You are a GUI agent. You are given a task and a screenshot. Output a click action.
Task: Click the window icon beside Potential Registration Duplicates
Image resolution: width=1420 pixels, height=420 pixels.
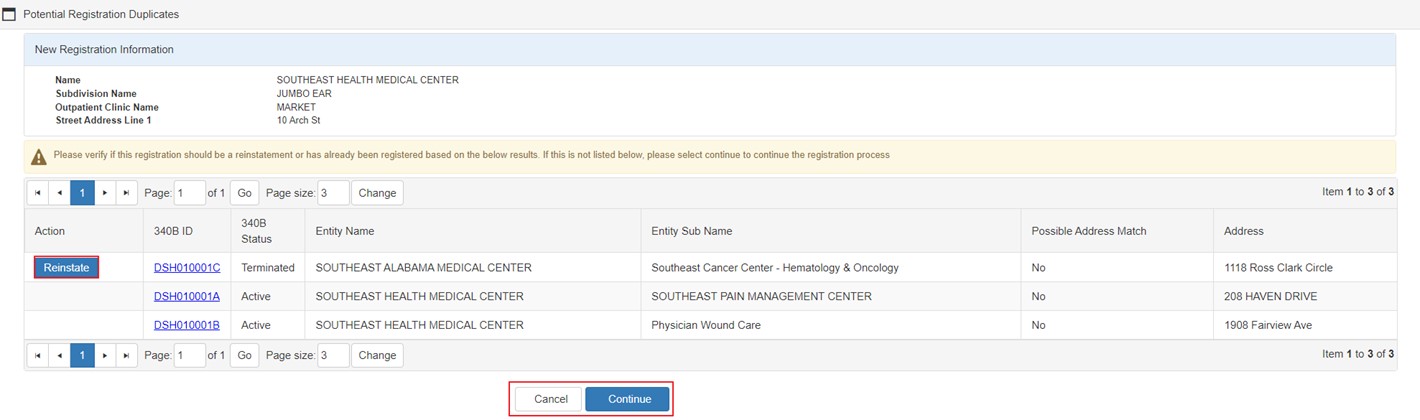(x=9, y=15)
